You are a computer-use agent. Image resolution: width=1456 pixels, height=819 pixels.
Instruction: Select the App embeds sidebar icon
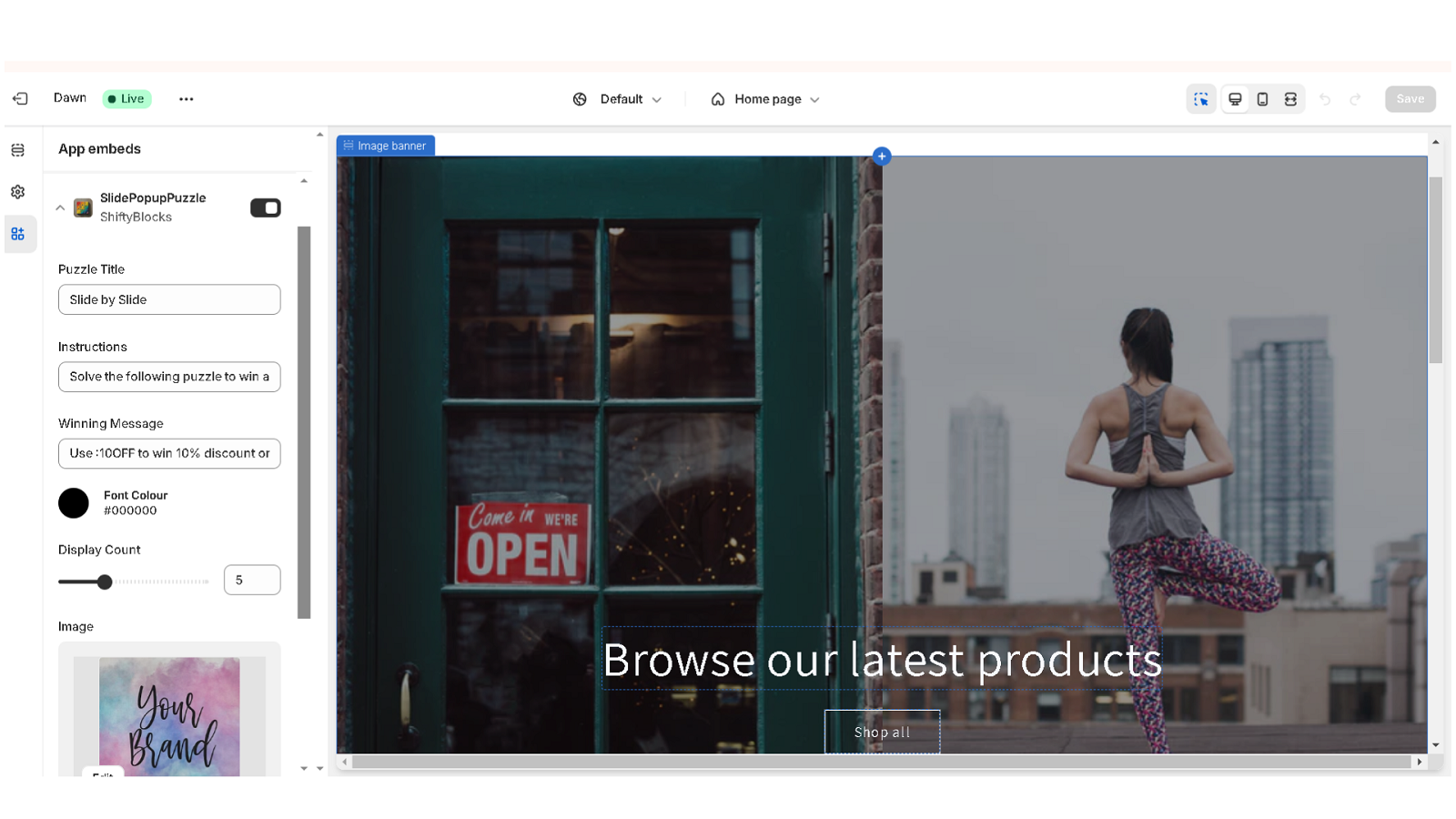point(18,234)
